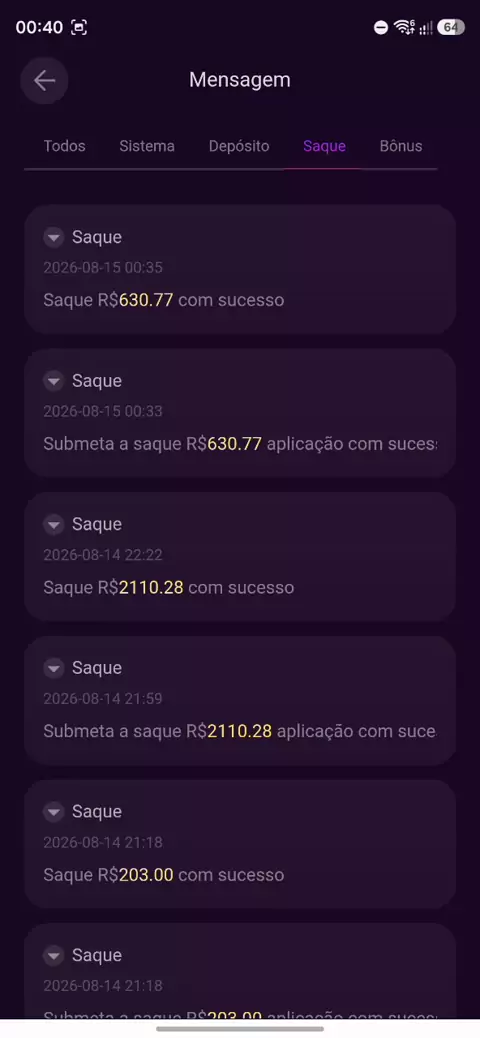Open the Saque R$630.77 com sucesso card
Viewport: 480px width, 1038px height.
point(240,269)
